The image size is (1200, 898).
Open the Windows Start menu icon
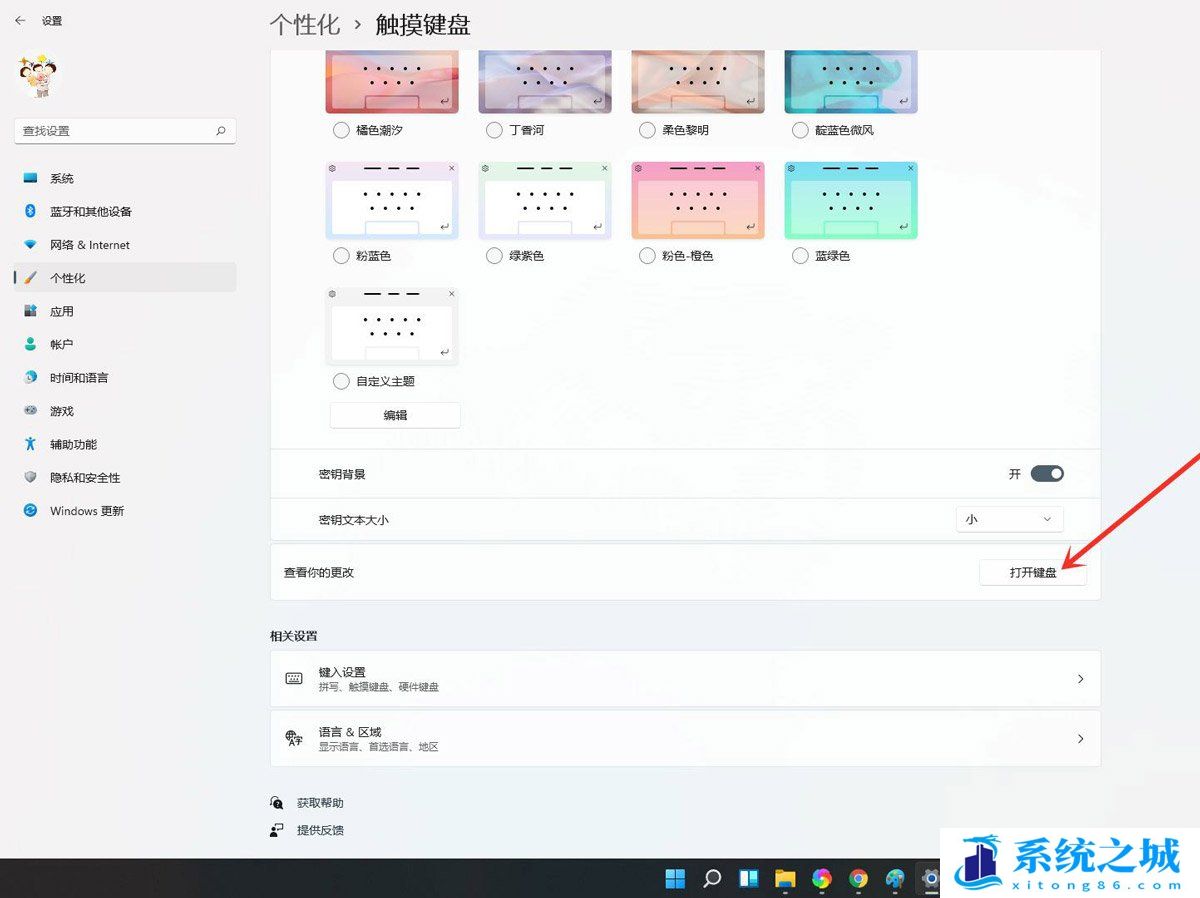tap(675, 879)
